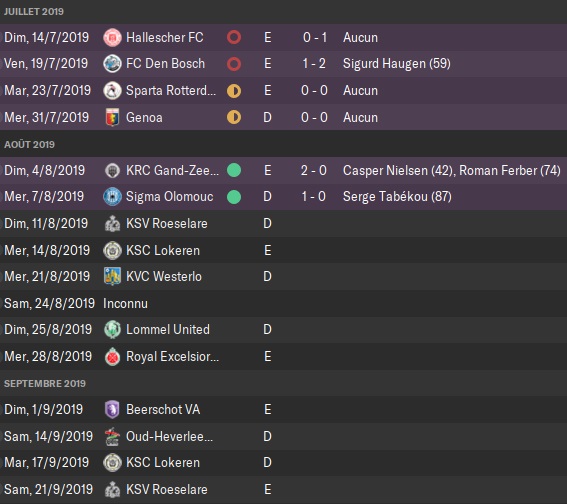This screenshot has height=504, width=567.
Task: Open the KSV Roeselare match on 11/8/2019
Action: coord(284,223)
